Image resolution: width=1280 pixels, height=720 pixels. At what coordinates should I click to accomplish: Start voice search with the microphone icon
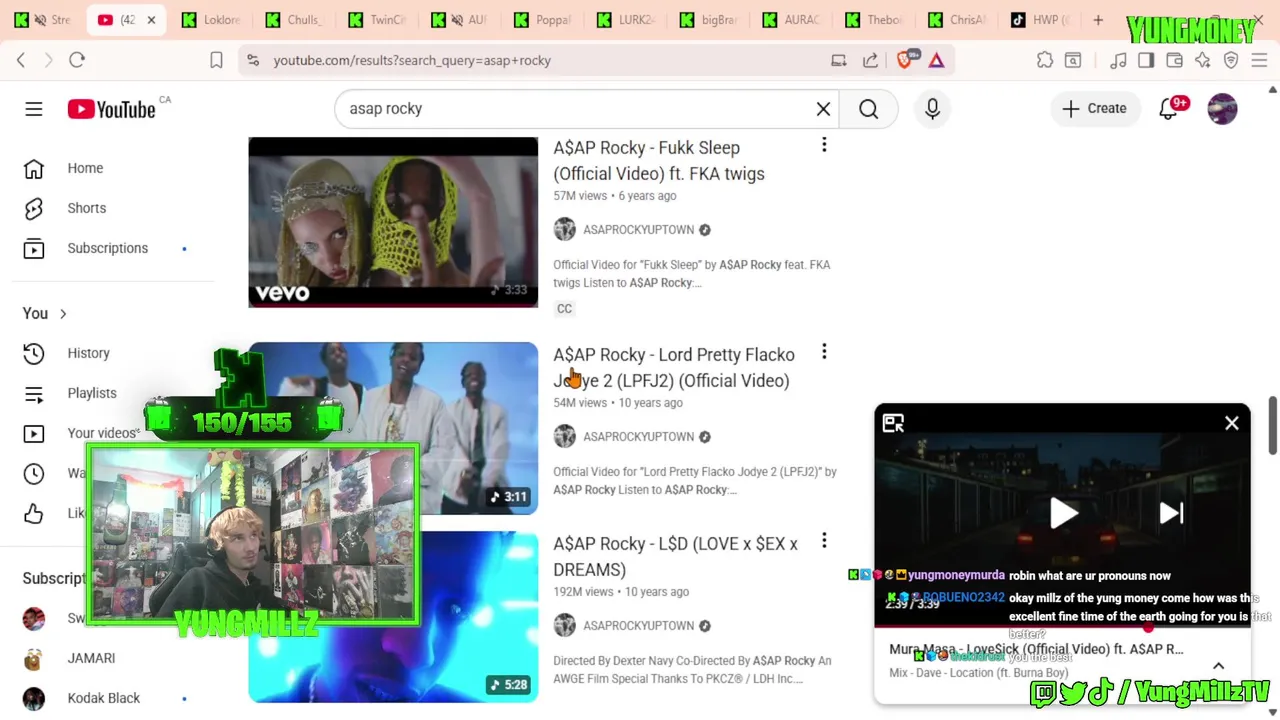[932, 109]
